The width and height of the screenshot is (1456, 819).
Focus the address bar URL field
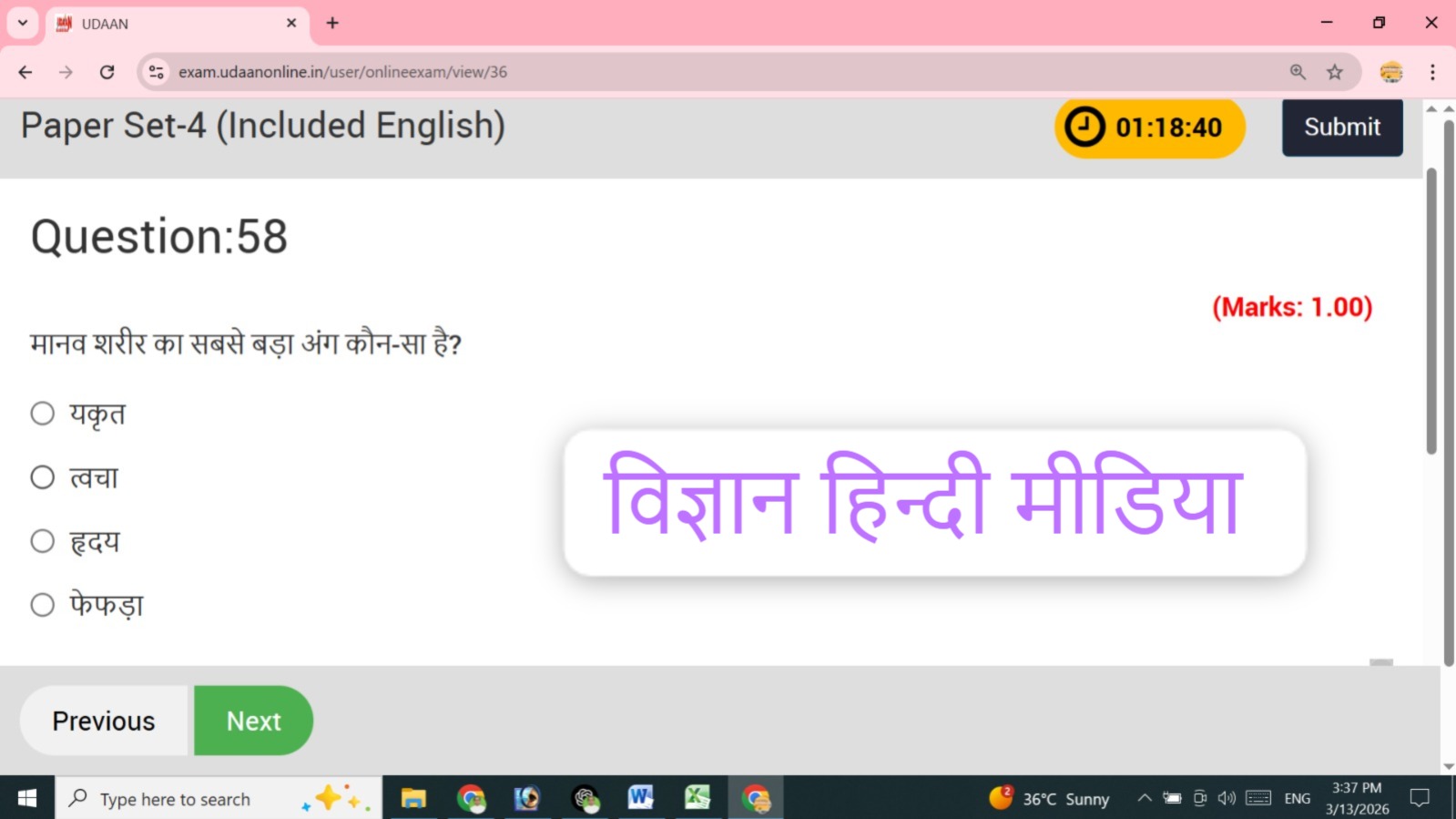coord(719,72)
